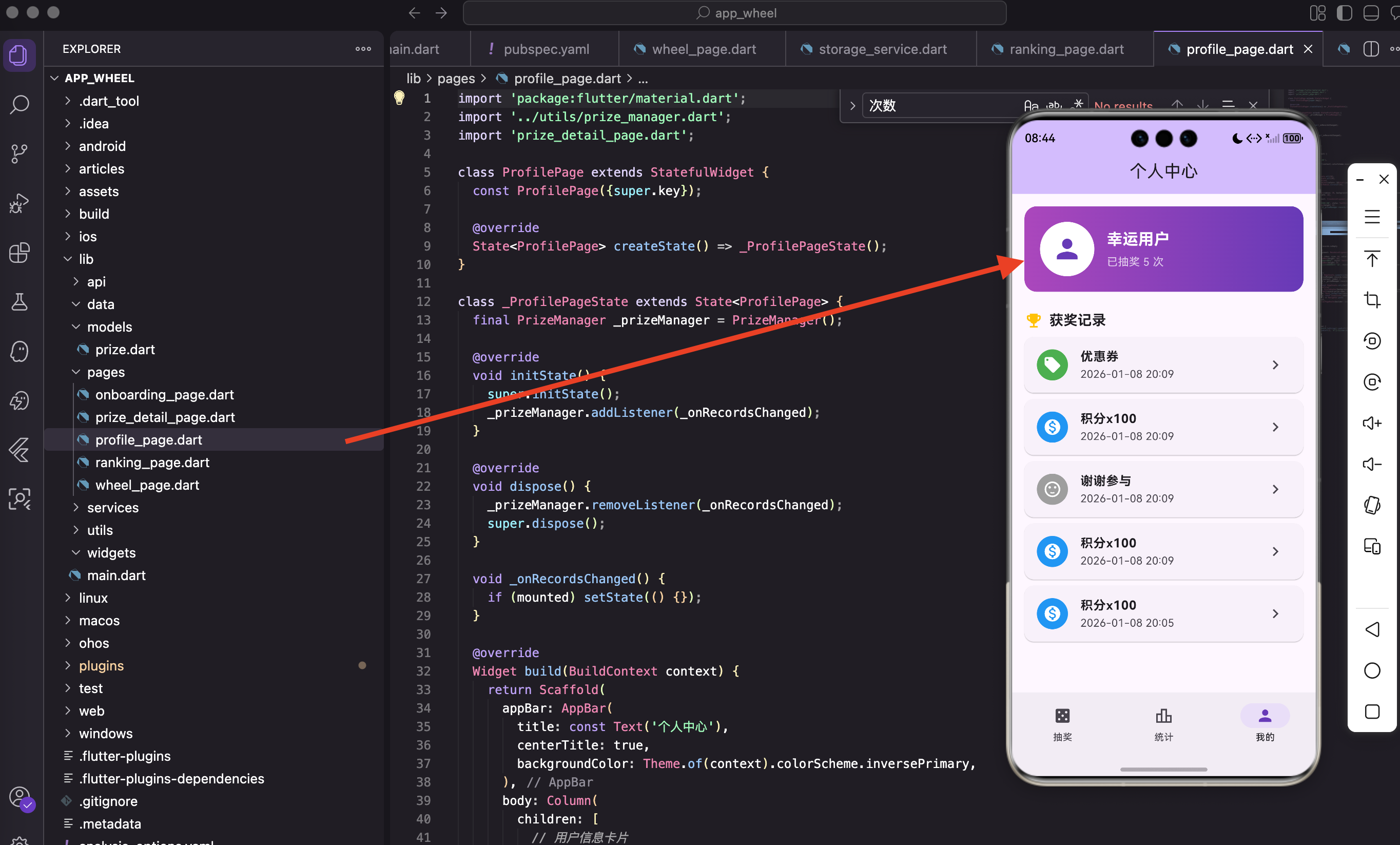The height and width of the screenshot is (845, 1400).
Task: Switch to wheel_page.dart tab
Action: [702, 49]
